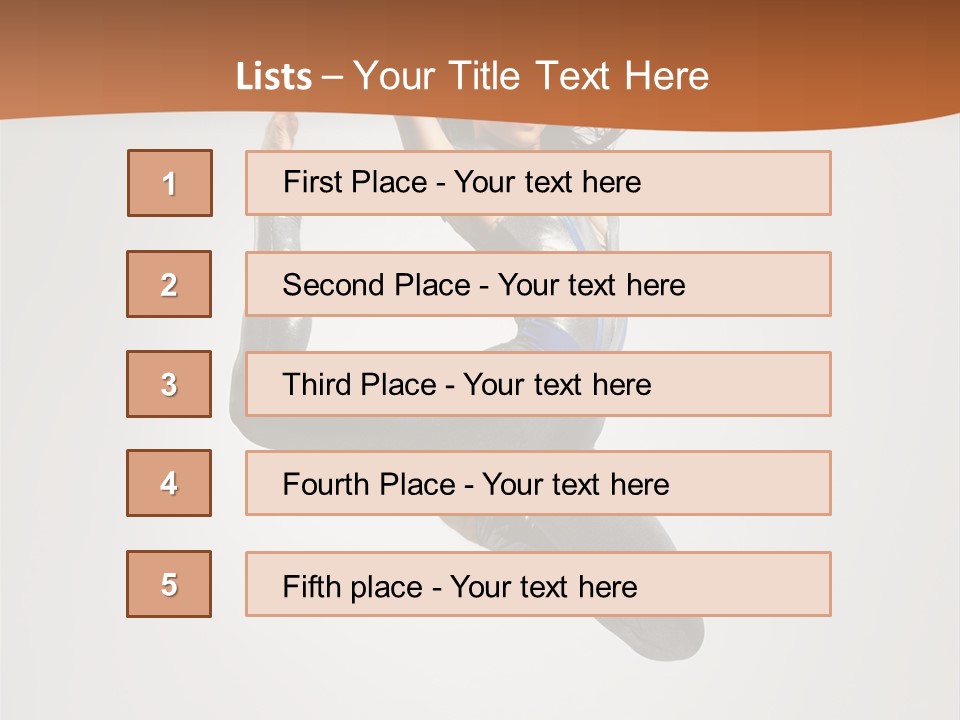Select the Fifth place text bar
This screenshot has height=720, width=960.
click(538, 584)
